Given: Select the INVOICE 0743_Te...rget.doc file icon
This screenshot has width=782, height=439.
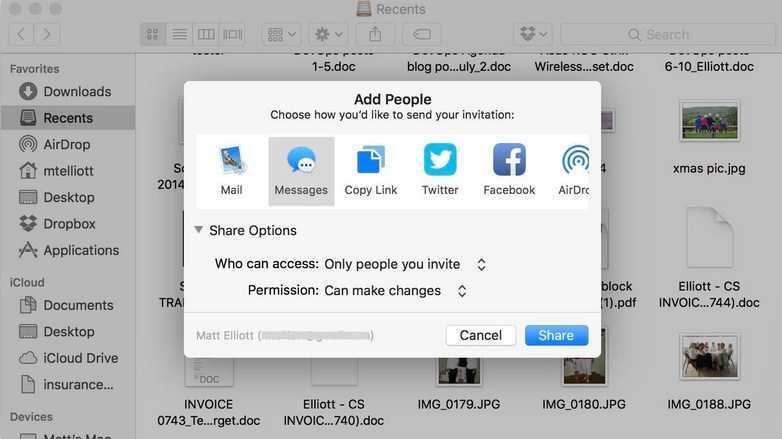Looking at the screenshot, I should (209, 372).
